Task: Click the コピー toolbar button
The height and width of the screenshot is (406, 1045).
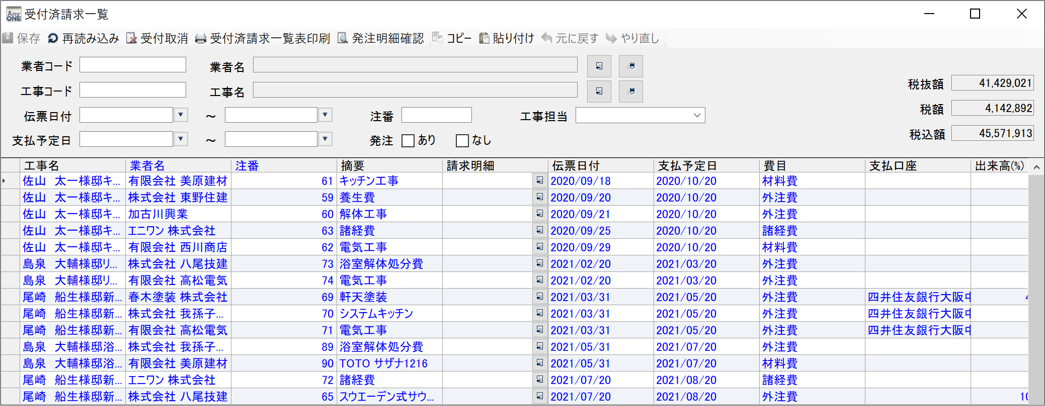Action: tap(453, 39)
